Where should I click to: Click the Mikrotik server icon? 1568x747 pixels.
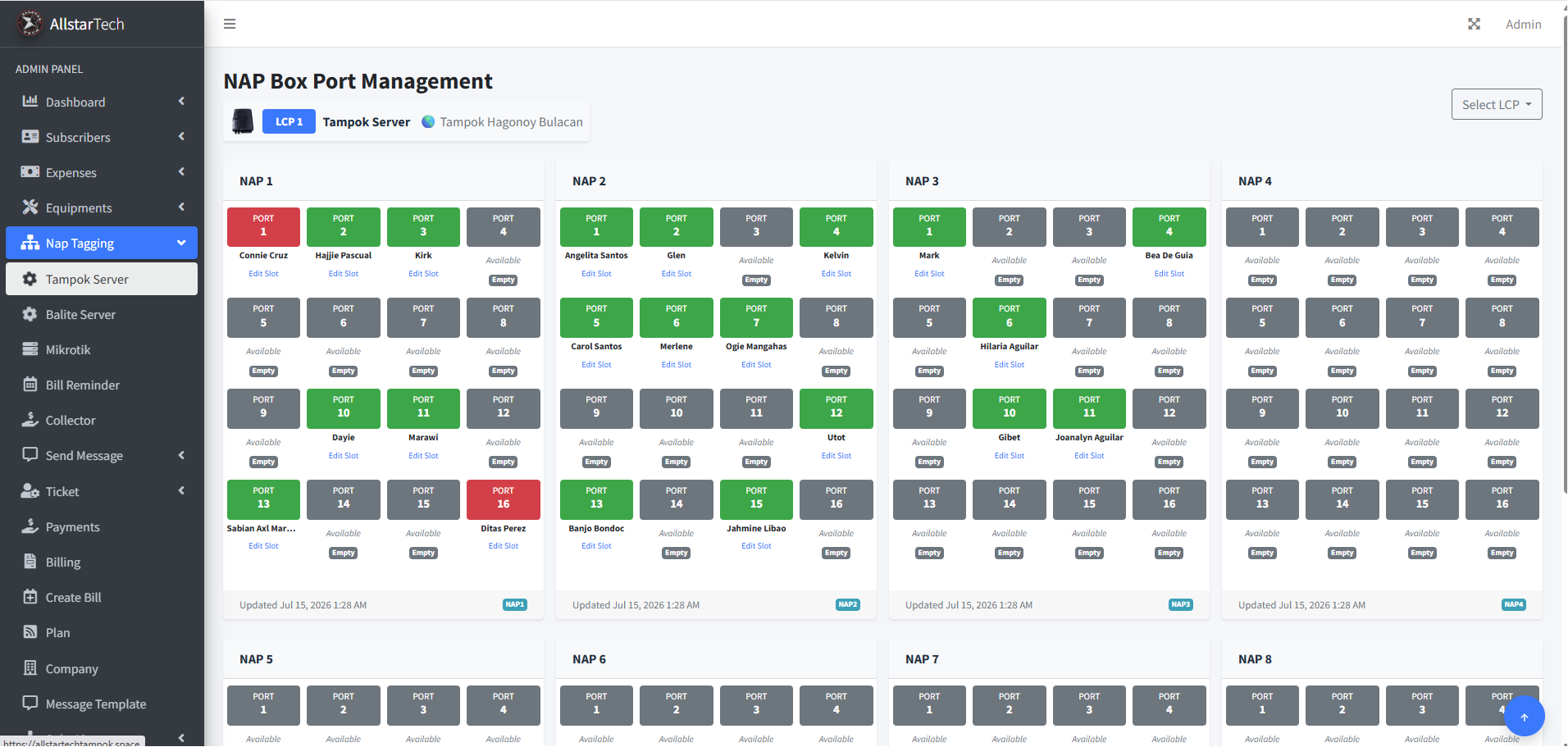click(x=30, y=349)
